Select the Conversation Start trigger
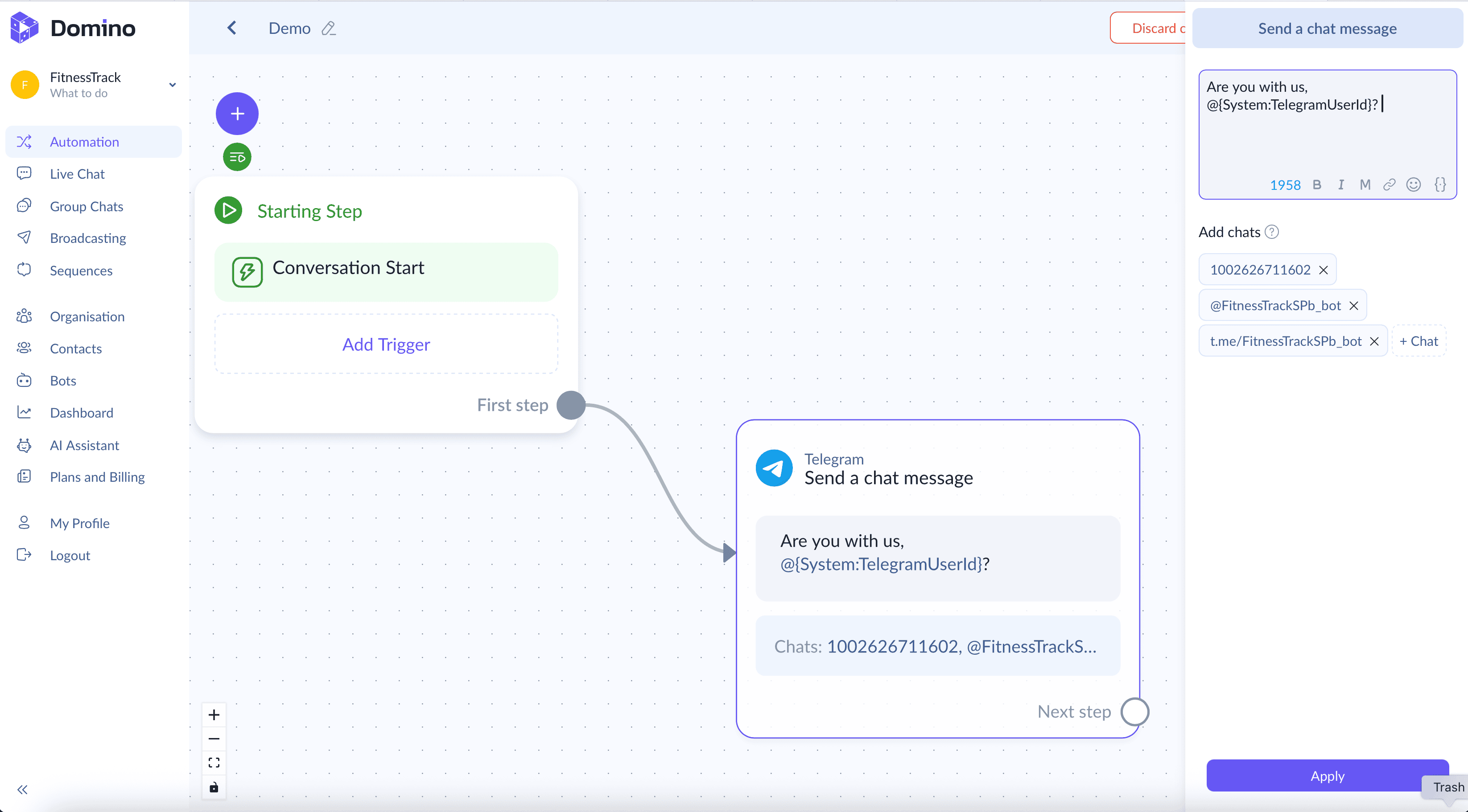Screen dimensions: 1468x812 click(x=386, y=272)
